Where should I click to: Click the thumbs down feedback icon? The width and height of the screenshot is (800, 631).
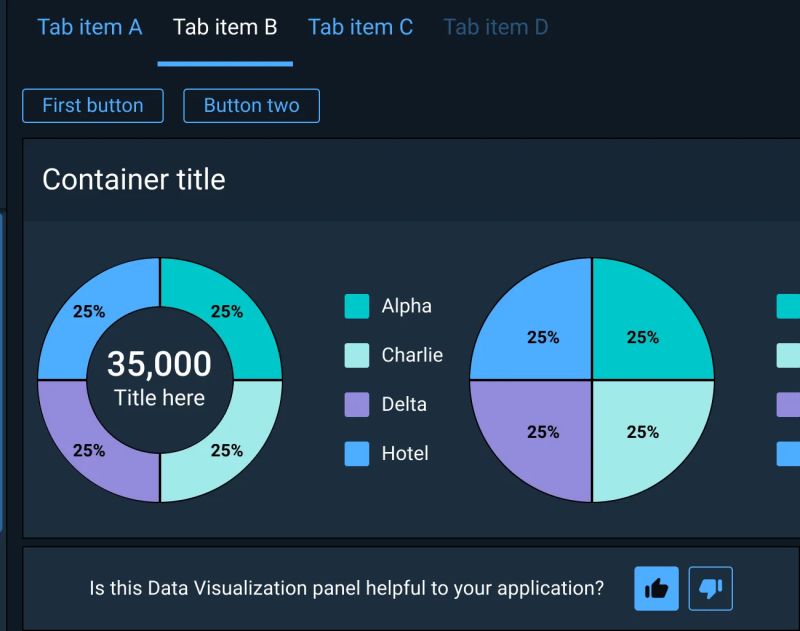click(711, 588)
